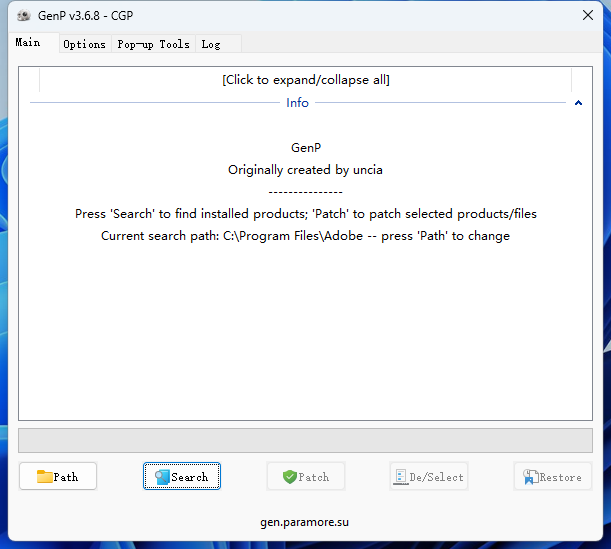Click expand/collapse all header

306,80
